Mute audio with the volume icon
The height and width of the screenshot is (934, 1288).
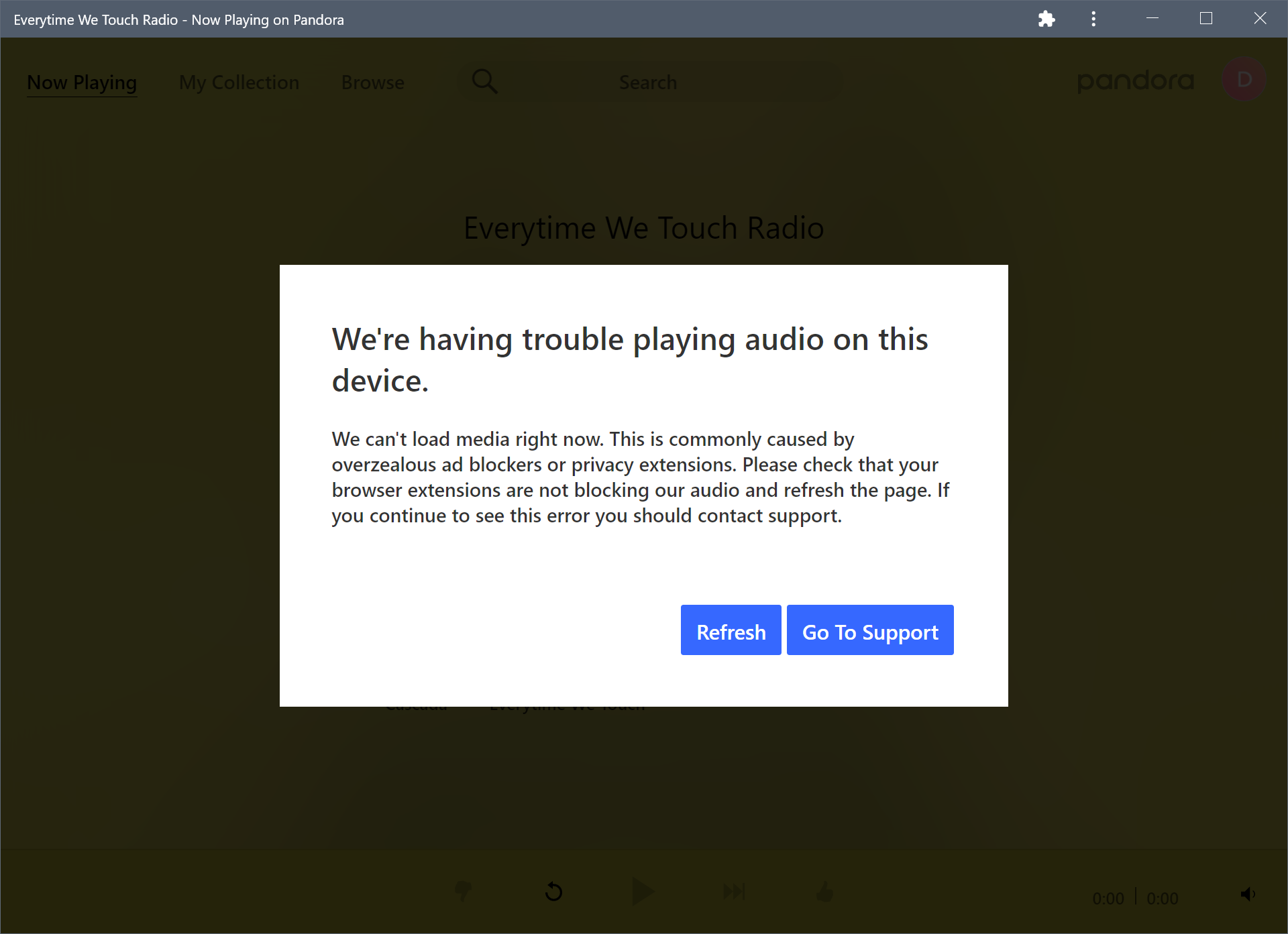click(1248, 894)
